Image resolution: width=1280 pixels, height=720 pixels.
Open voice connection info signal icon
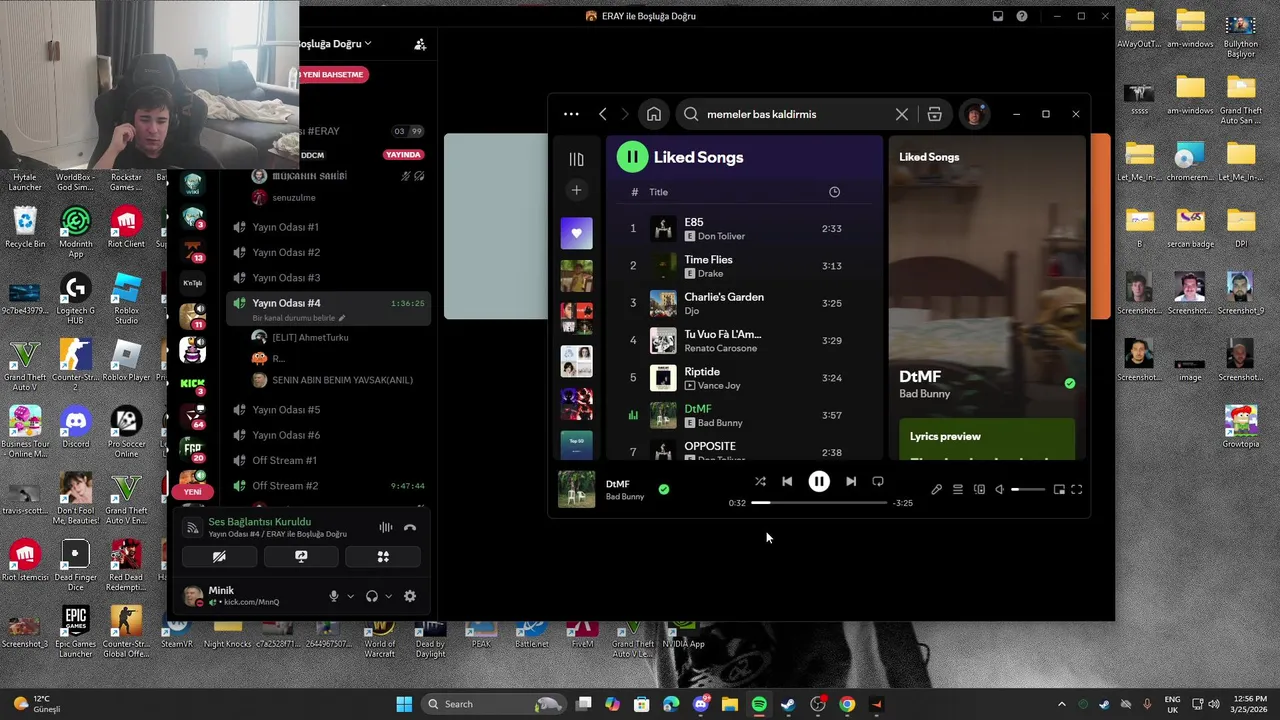193,527
